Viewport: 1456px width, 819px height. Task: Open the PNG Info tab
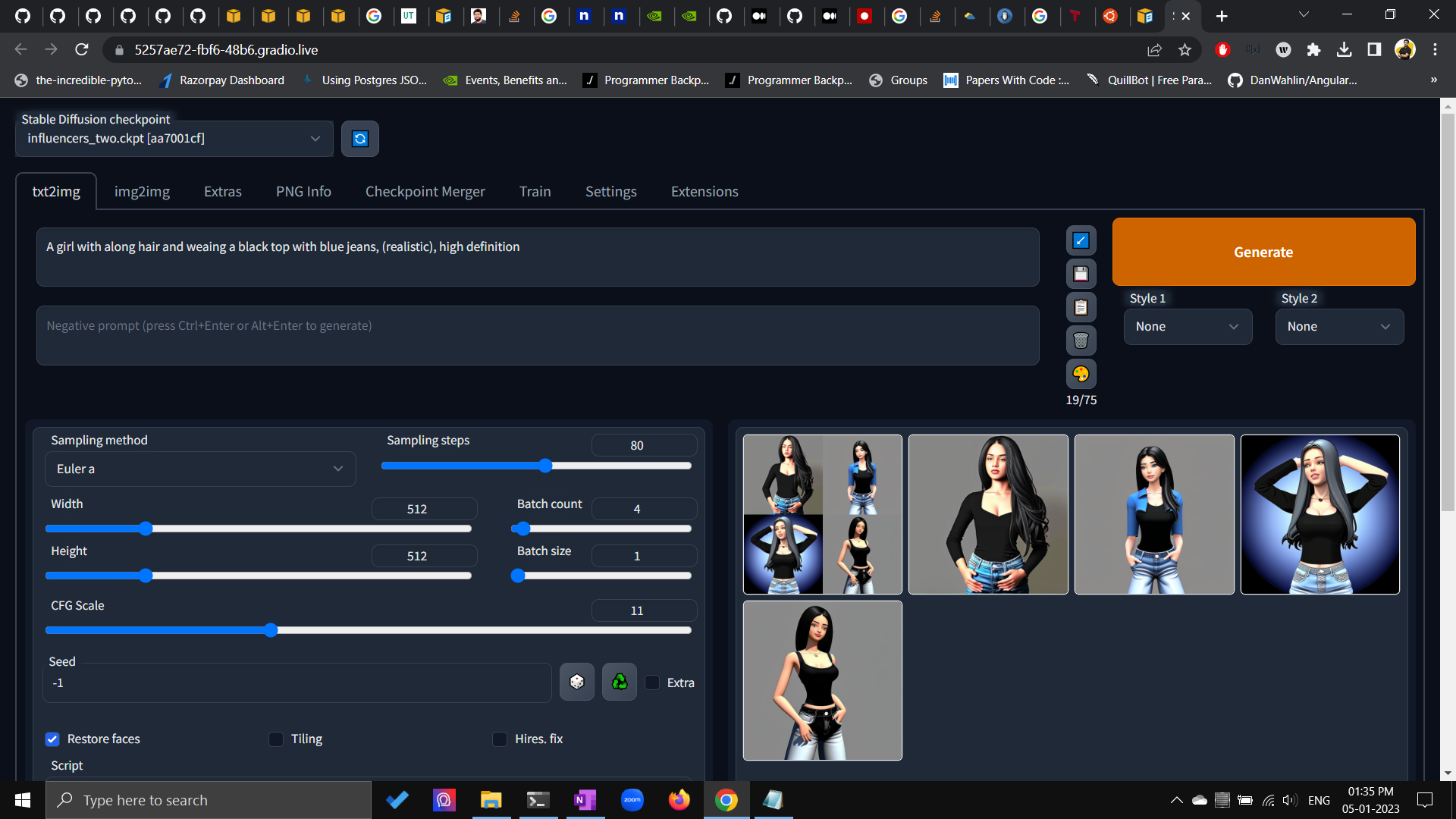(x=303, y=192)
